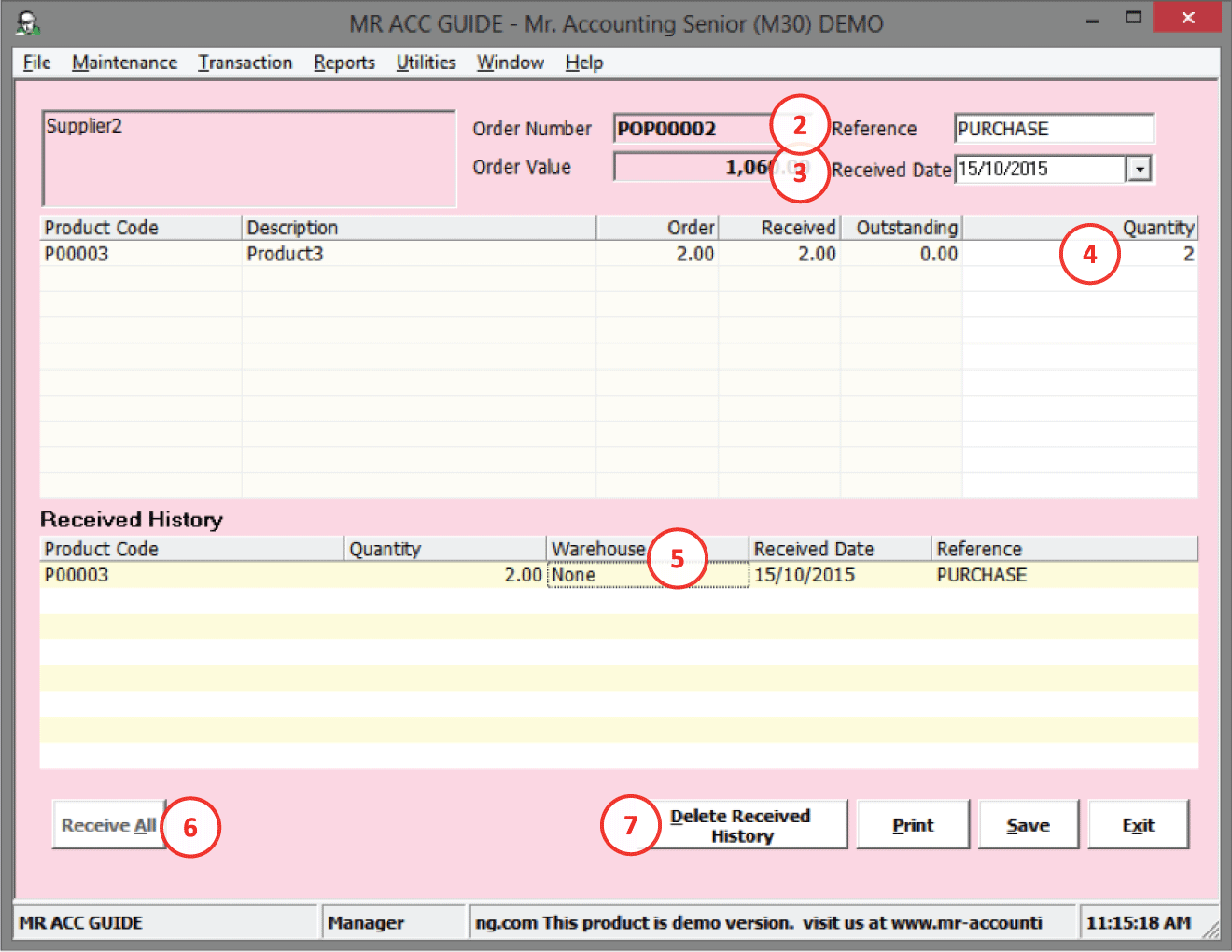This screenshot has height=952, width=1232.
Task: Select P00003 in the order product grid
Action: [141, 254]
